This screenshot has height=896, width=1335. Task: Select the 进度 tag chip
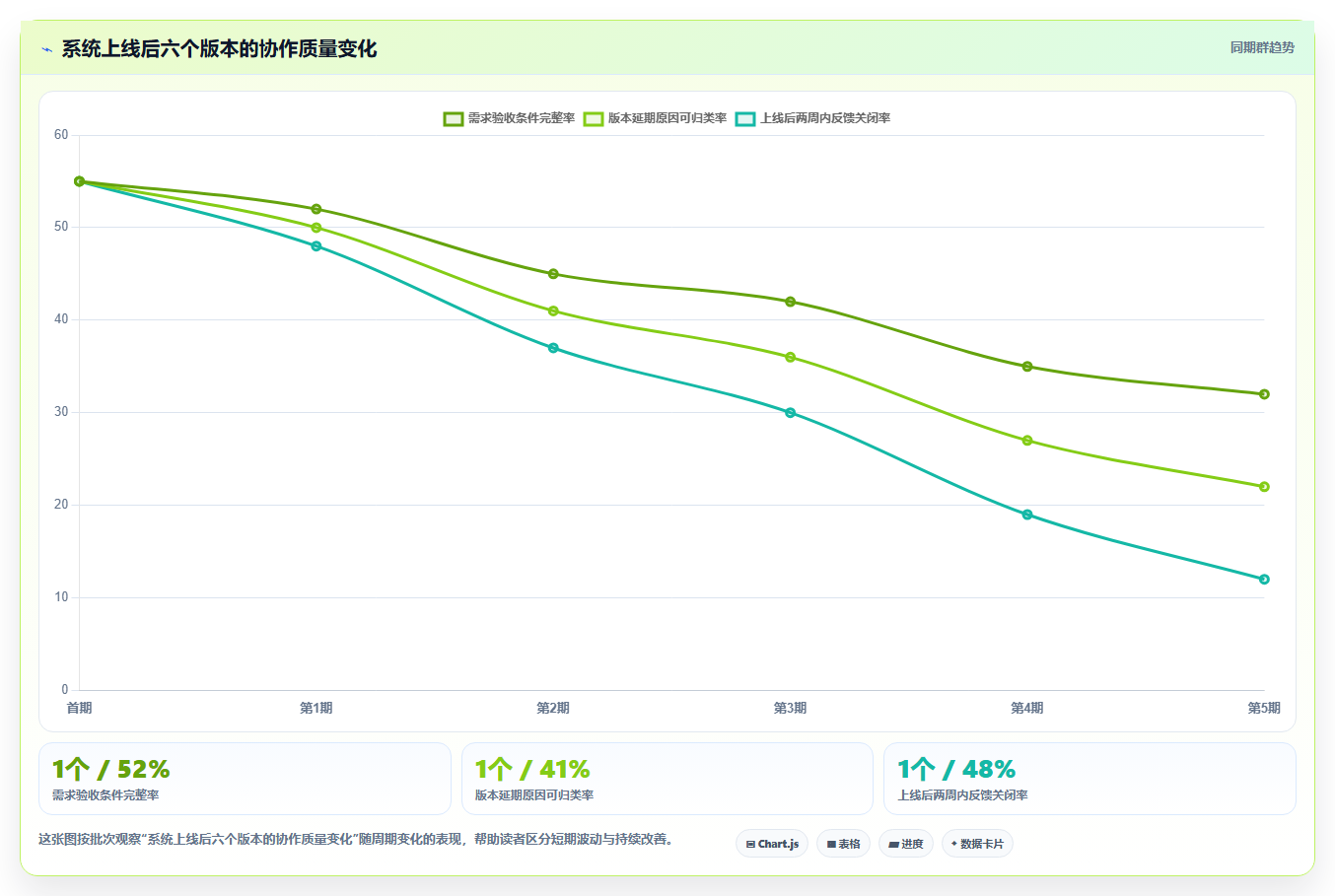pos(906,844)
